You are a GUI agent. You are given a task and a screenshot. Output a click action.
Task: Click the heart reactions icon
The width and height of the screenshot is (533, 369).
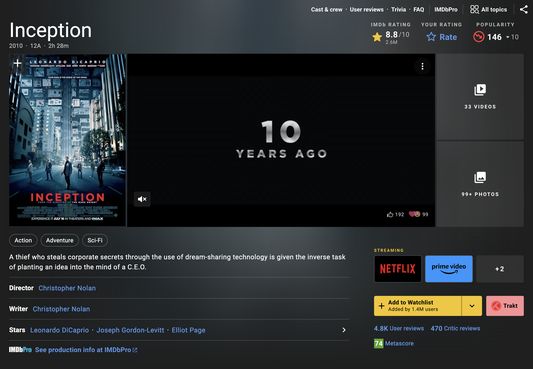(414, 214)
